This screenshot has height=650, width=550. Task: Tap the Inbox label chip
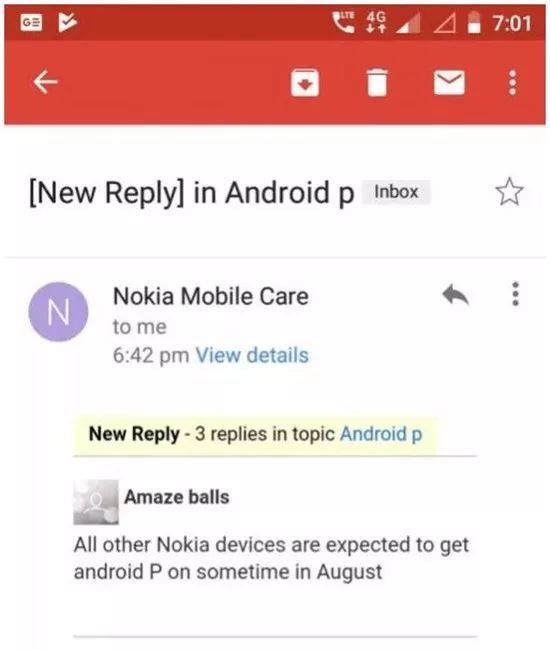[x=396, y=192]
